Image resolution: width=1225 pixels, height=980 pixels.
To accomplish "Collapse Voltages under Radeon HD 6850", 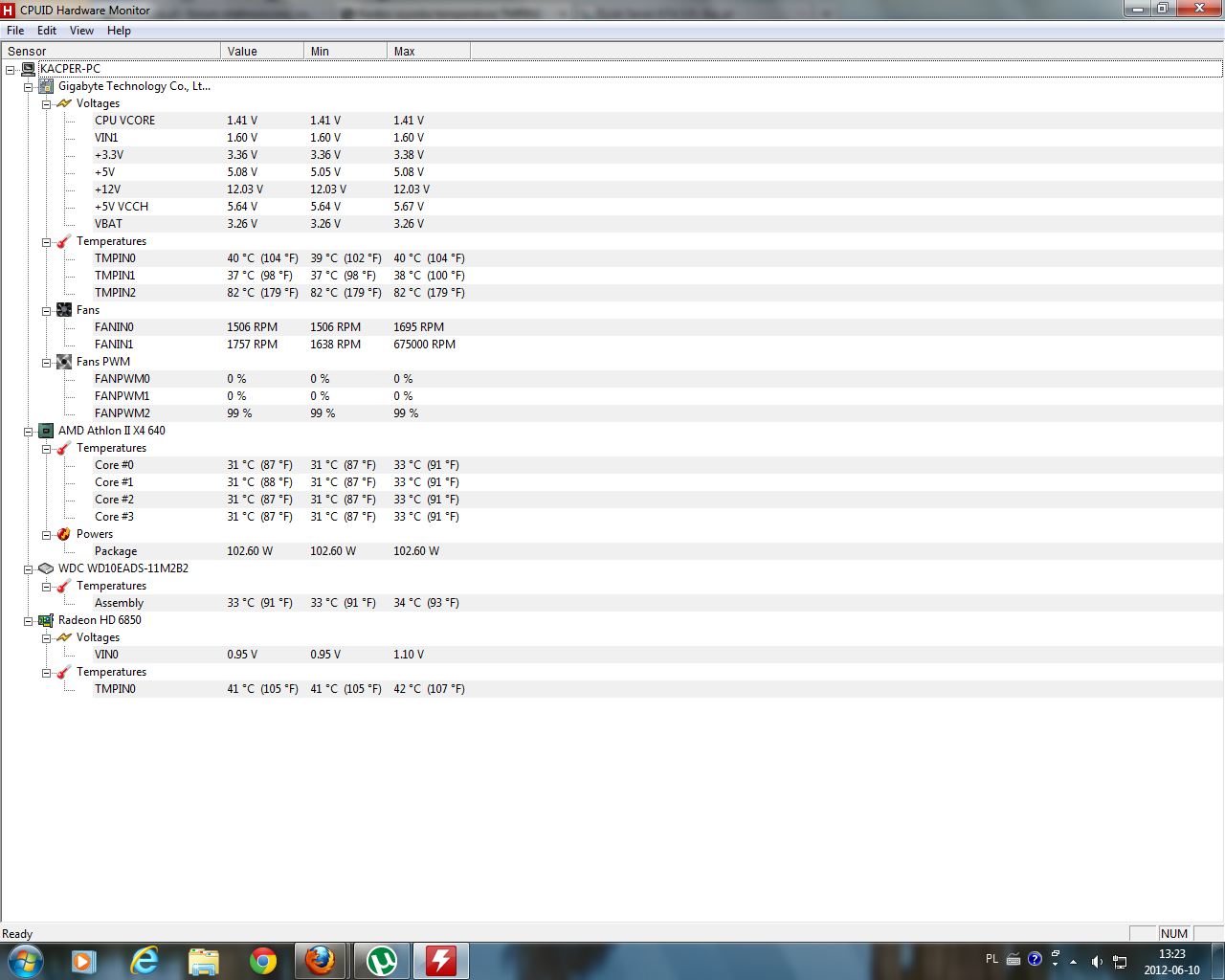I will coord(47,638).
